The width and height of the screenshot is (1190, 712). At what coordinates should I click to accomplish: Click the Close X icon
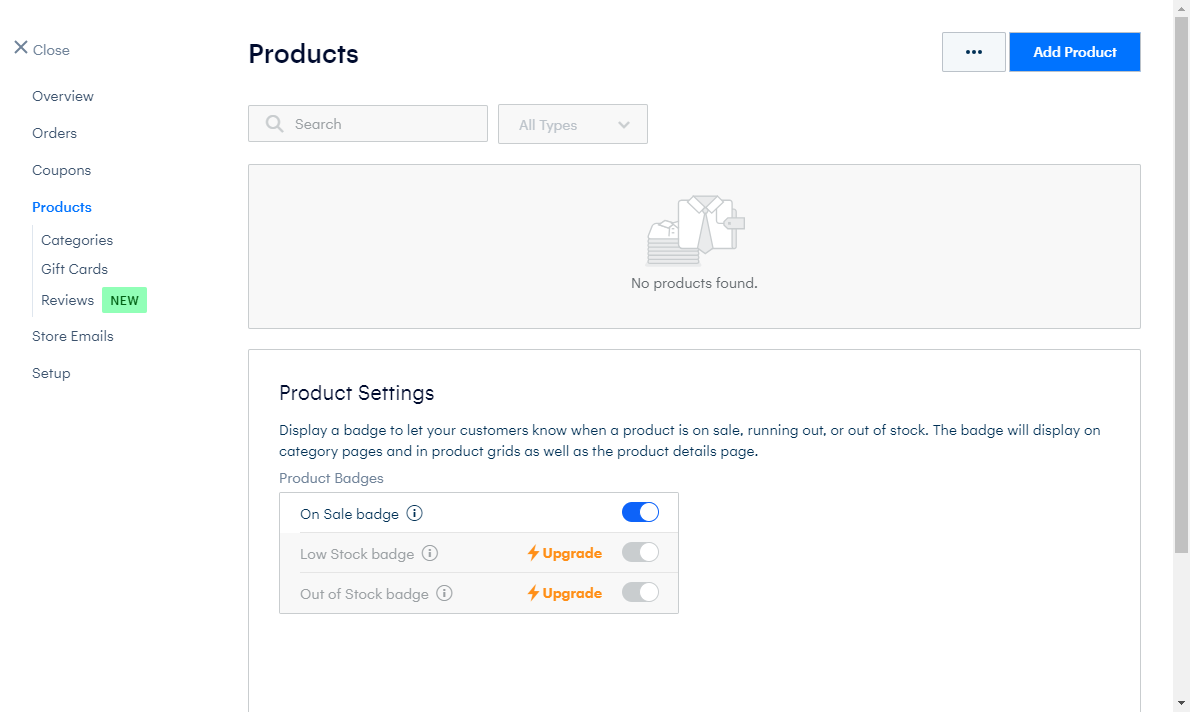pos(20,48)
